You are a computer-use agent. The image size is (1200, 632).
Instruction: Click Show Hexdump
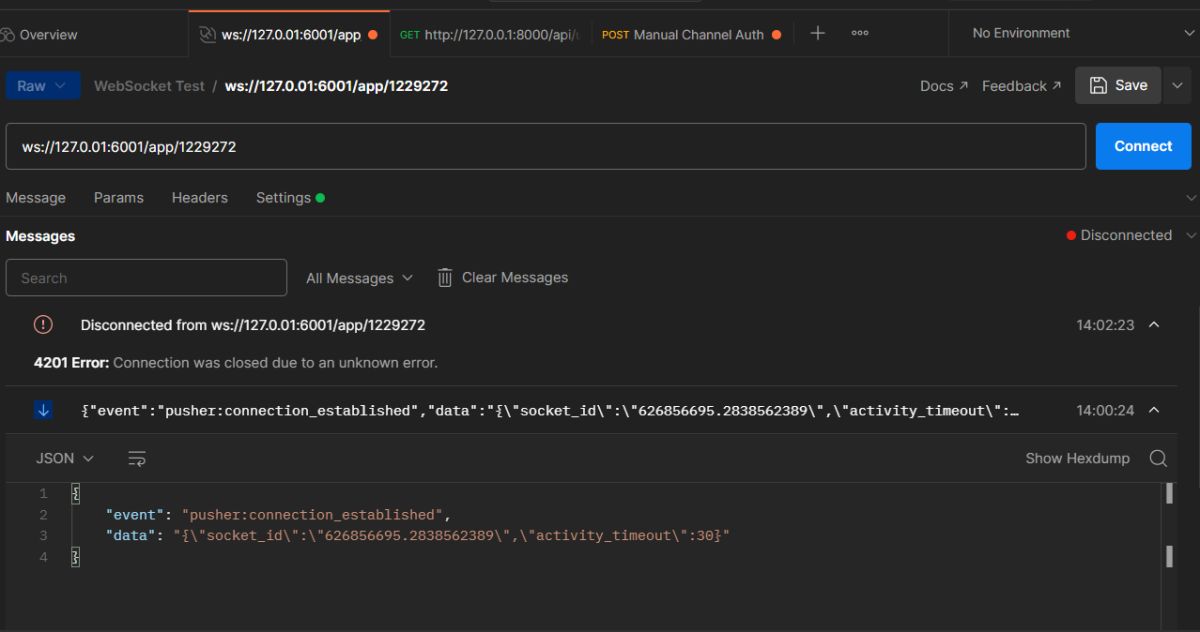1077,458
